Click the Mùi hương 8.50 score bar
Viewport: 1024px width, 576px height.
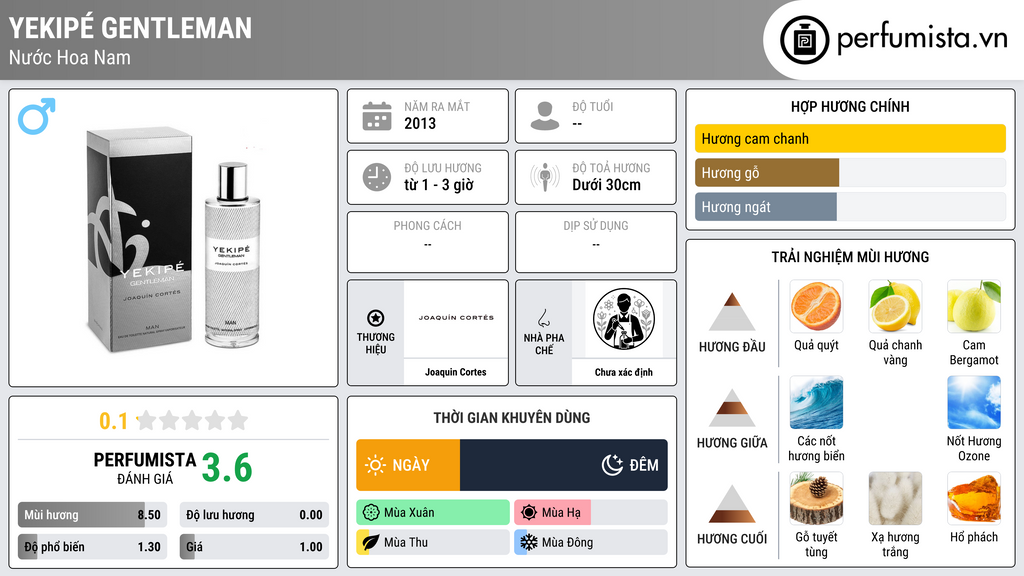(92, 515)
